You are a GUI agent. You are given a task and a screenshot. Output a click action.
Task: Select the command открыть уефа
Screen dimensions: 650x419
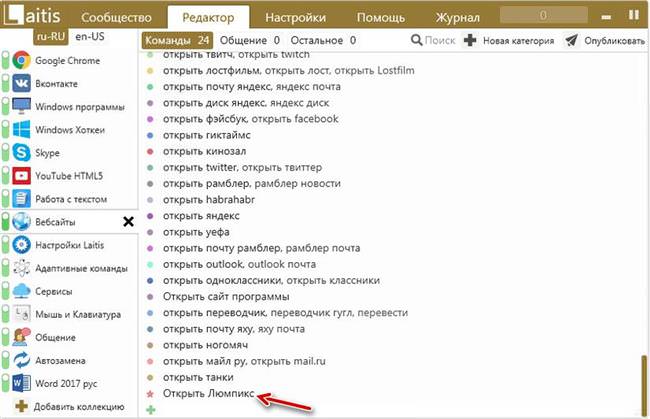(x=196, y=232)
